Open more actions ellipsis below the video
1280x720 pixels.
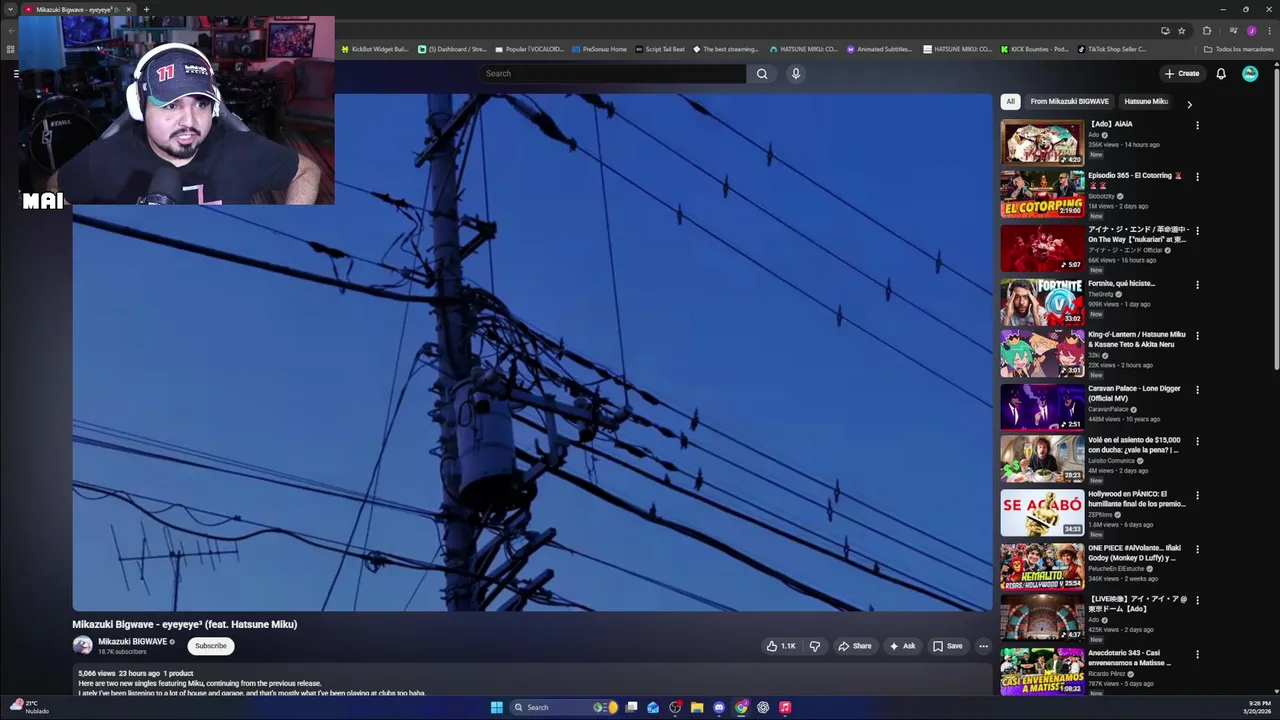[x=983, y=646]
